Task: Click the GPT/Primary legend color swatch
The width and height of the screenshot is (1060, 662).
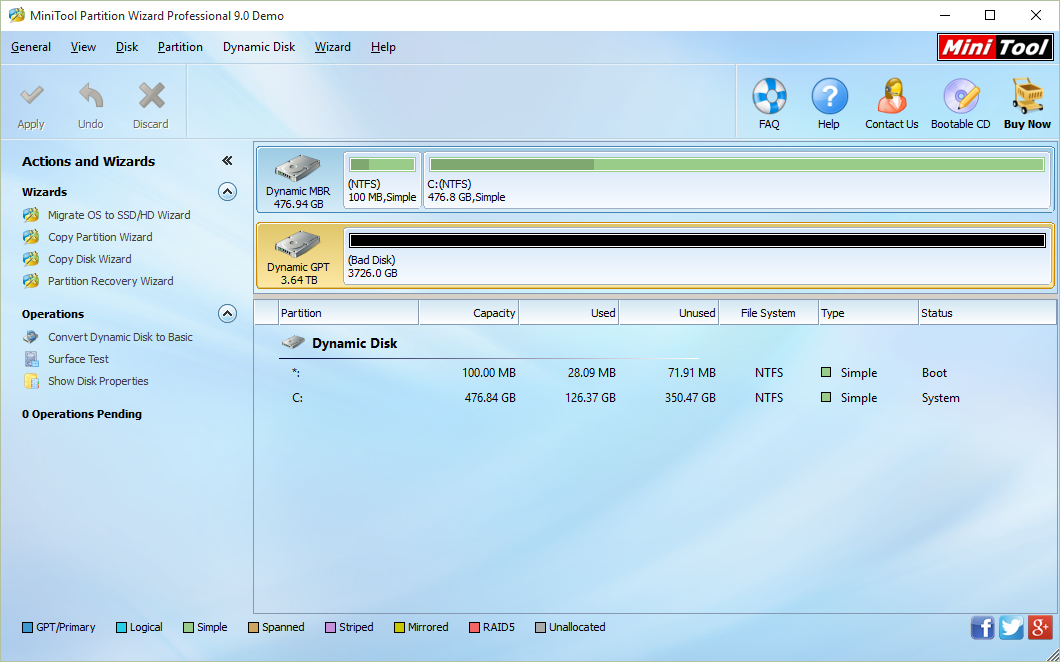Action: coord(28,628)
